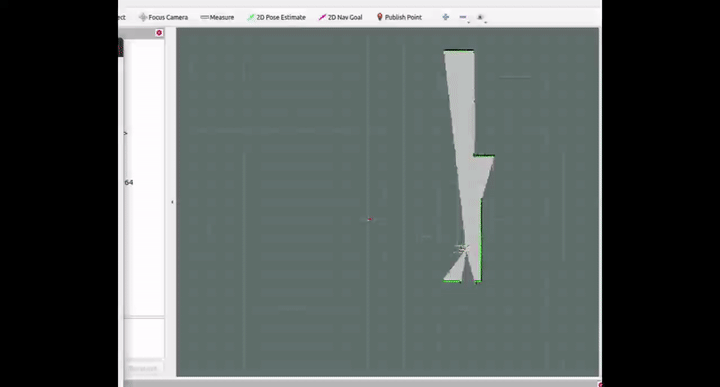720x387 pixels.
Task: Select the Measure tool
Action: click(x=217, y=17)
